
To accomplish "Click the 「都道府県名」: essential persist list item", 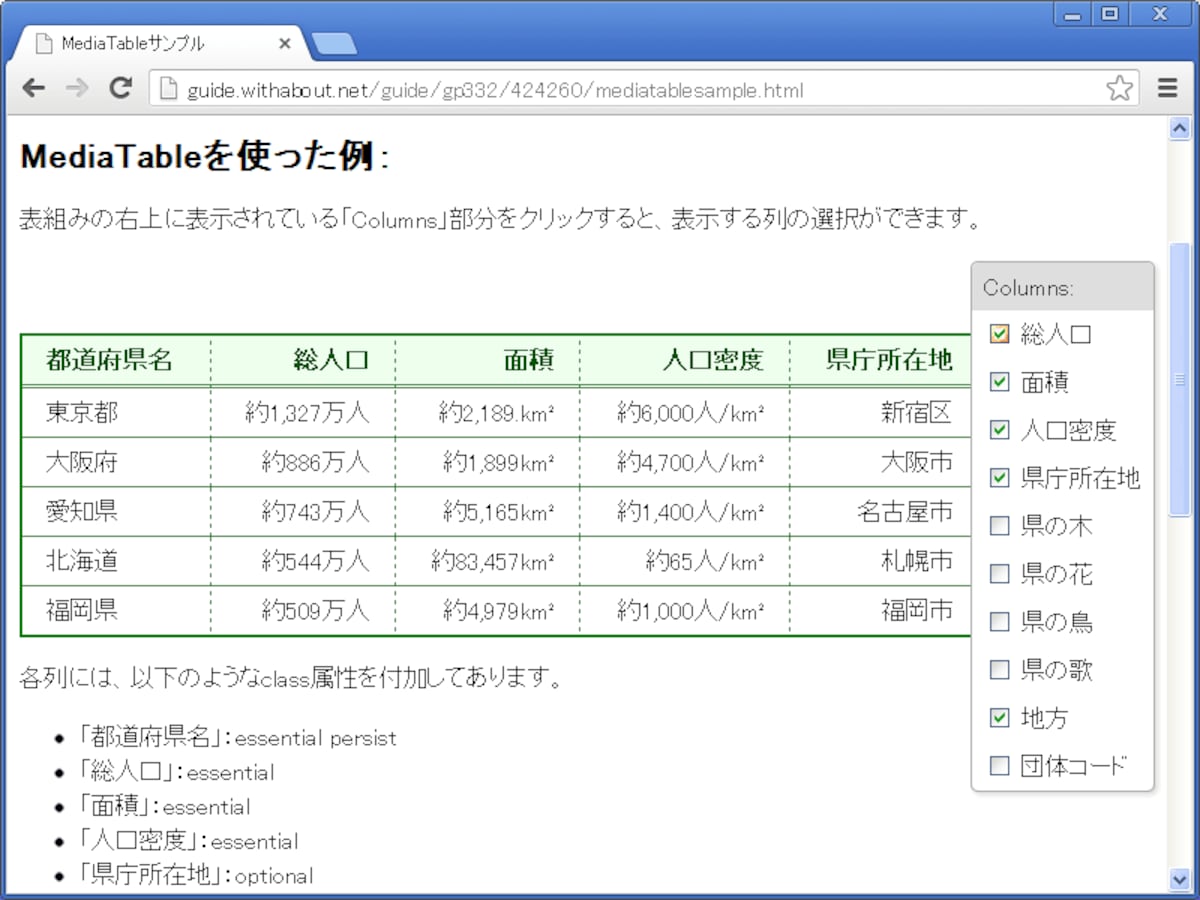I will pyautogui.click(x=239, y=738).
